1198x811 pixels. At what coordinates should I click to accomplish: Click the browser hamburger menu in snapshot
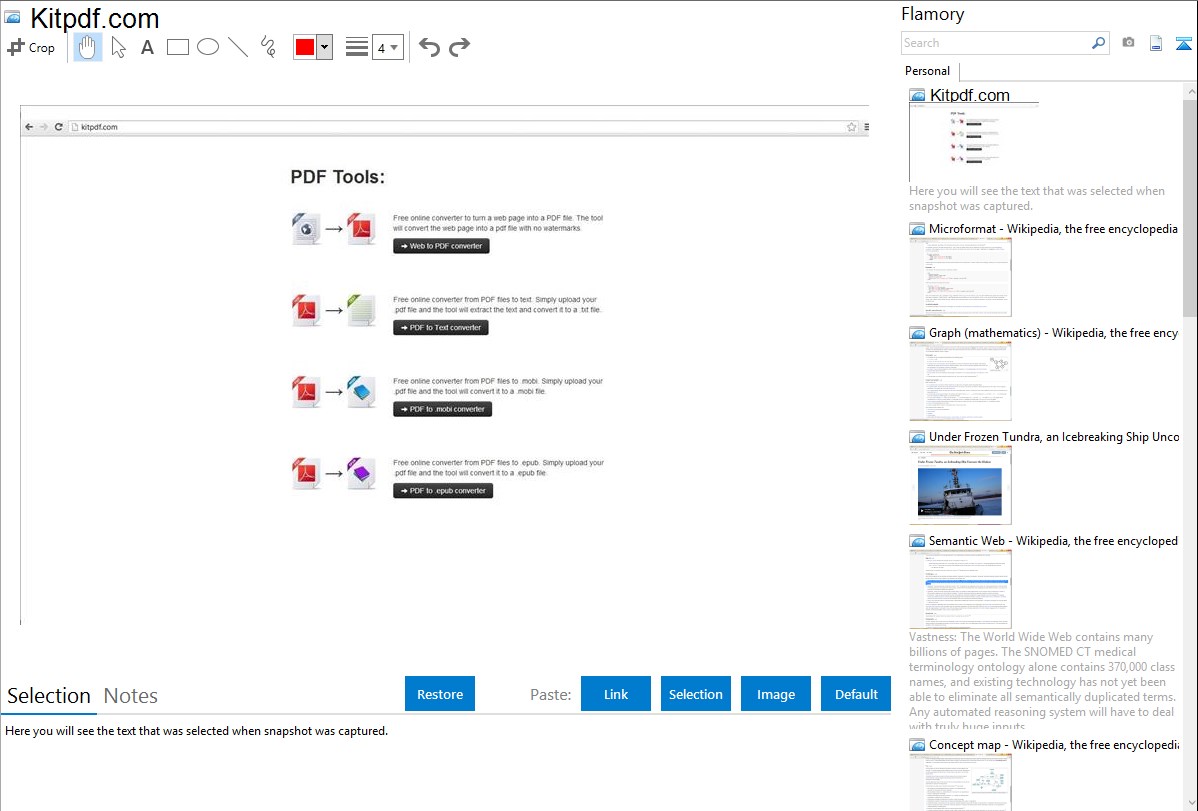(866, 127)
